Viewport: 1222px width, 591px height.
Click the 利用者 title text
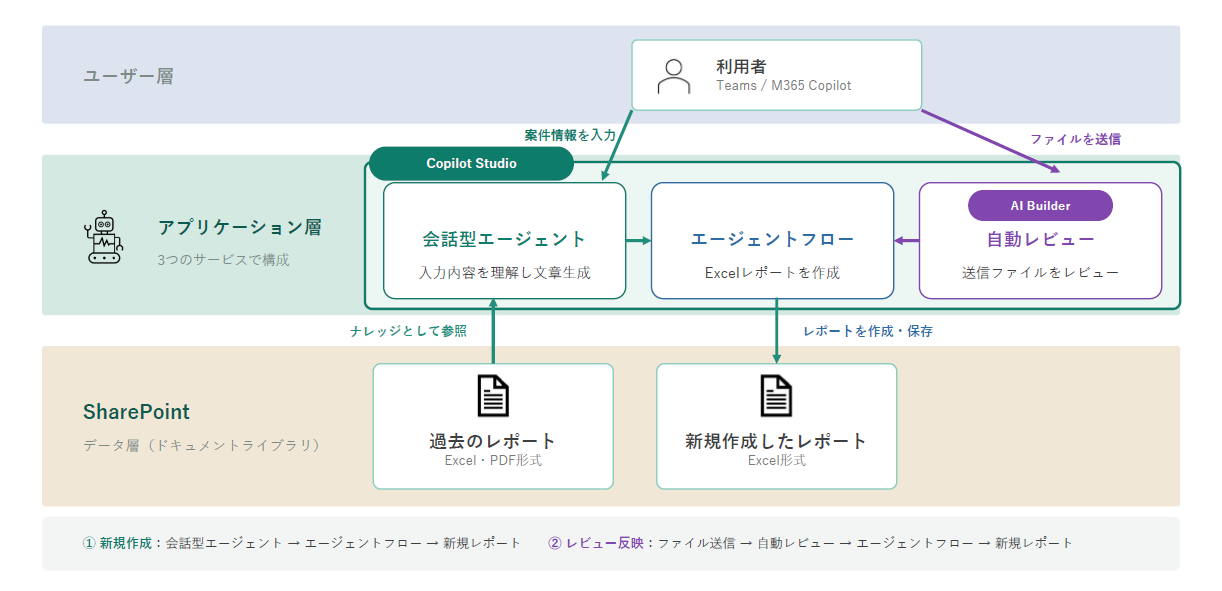(741, 67)
